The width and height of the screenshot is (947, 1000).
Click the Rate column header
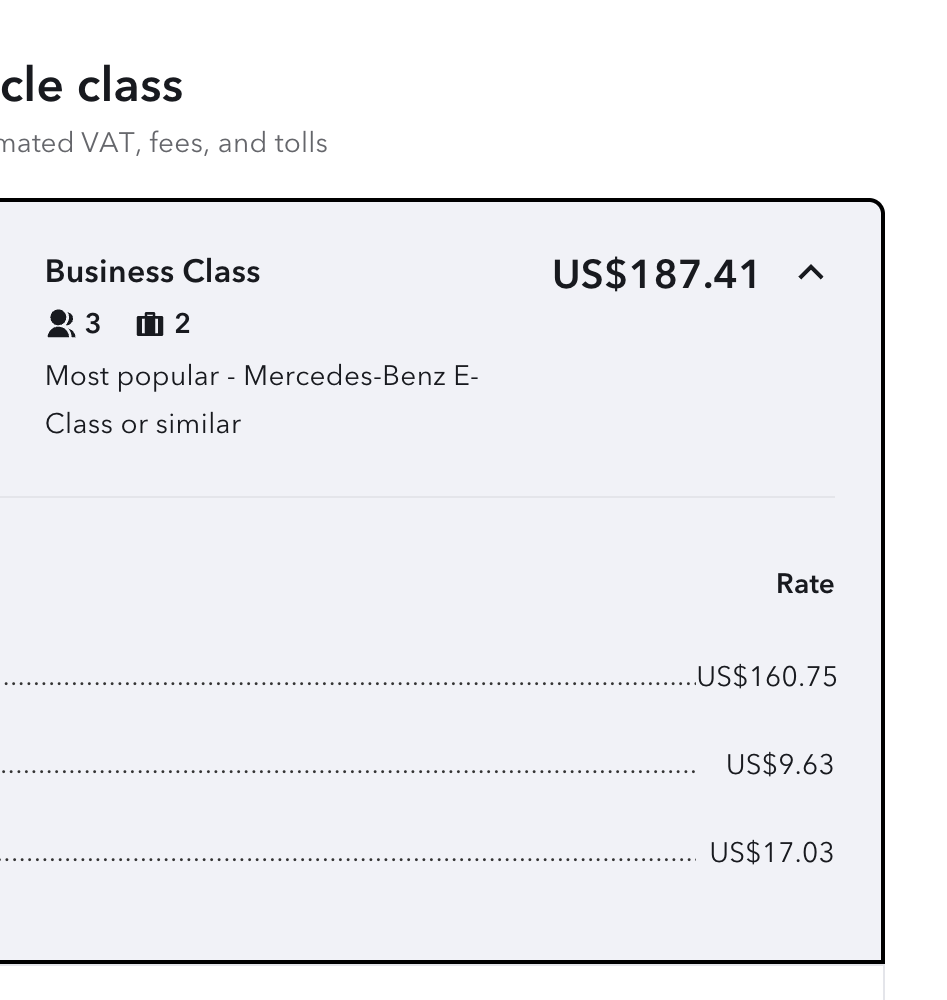pos(804,584)
